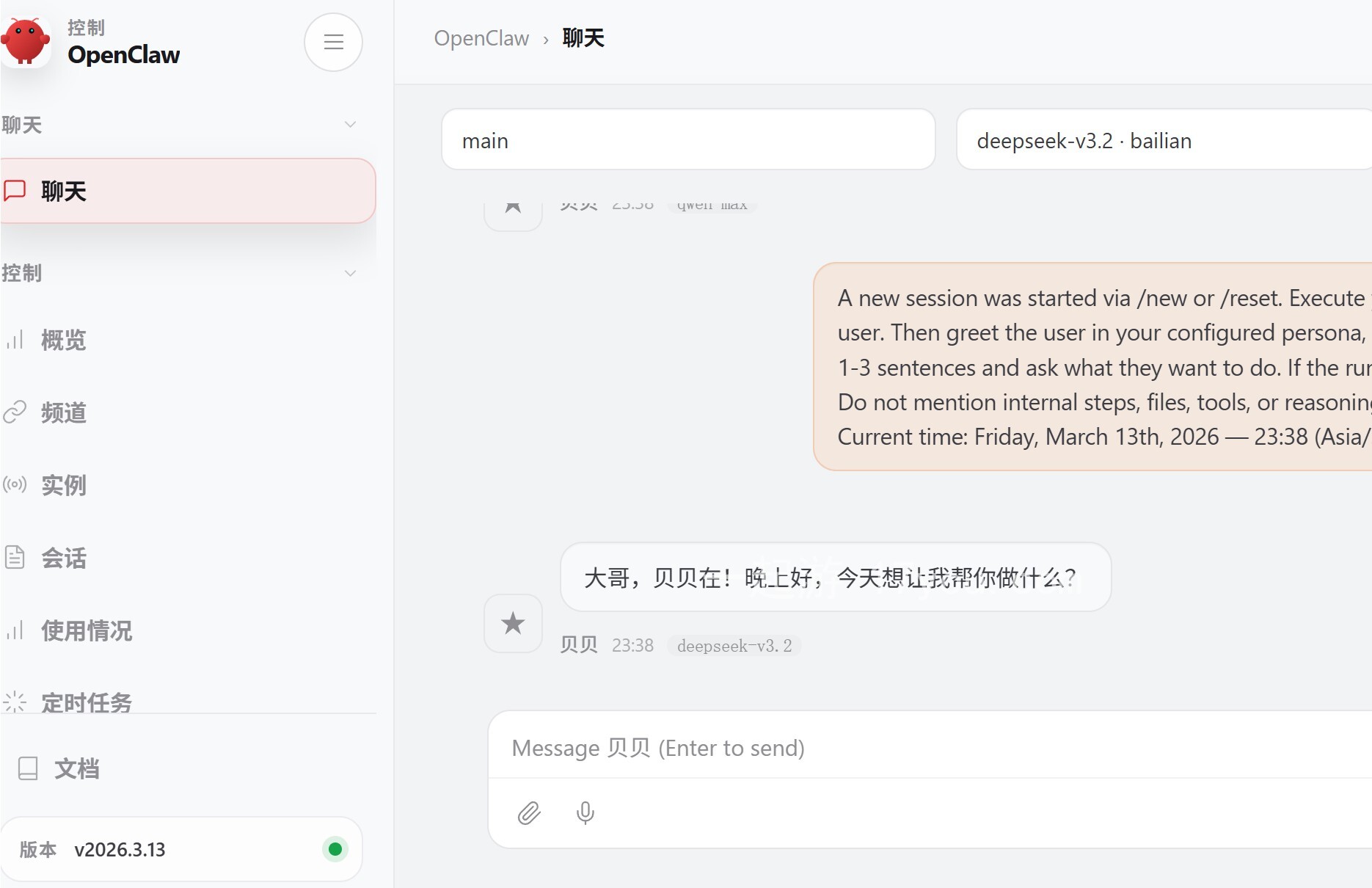This screenshot has width=1372, height=888.
Task: Open the hamburger menu button
Action: coord(333,42)
